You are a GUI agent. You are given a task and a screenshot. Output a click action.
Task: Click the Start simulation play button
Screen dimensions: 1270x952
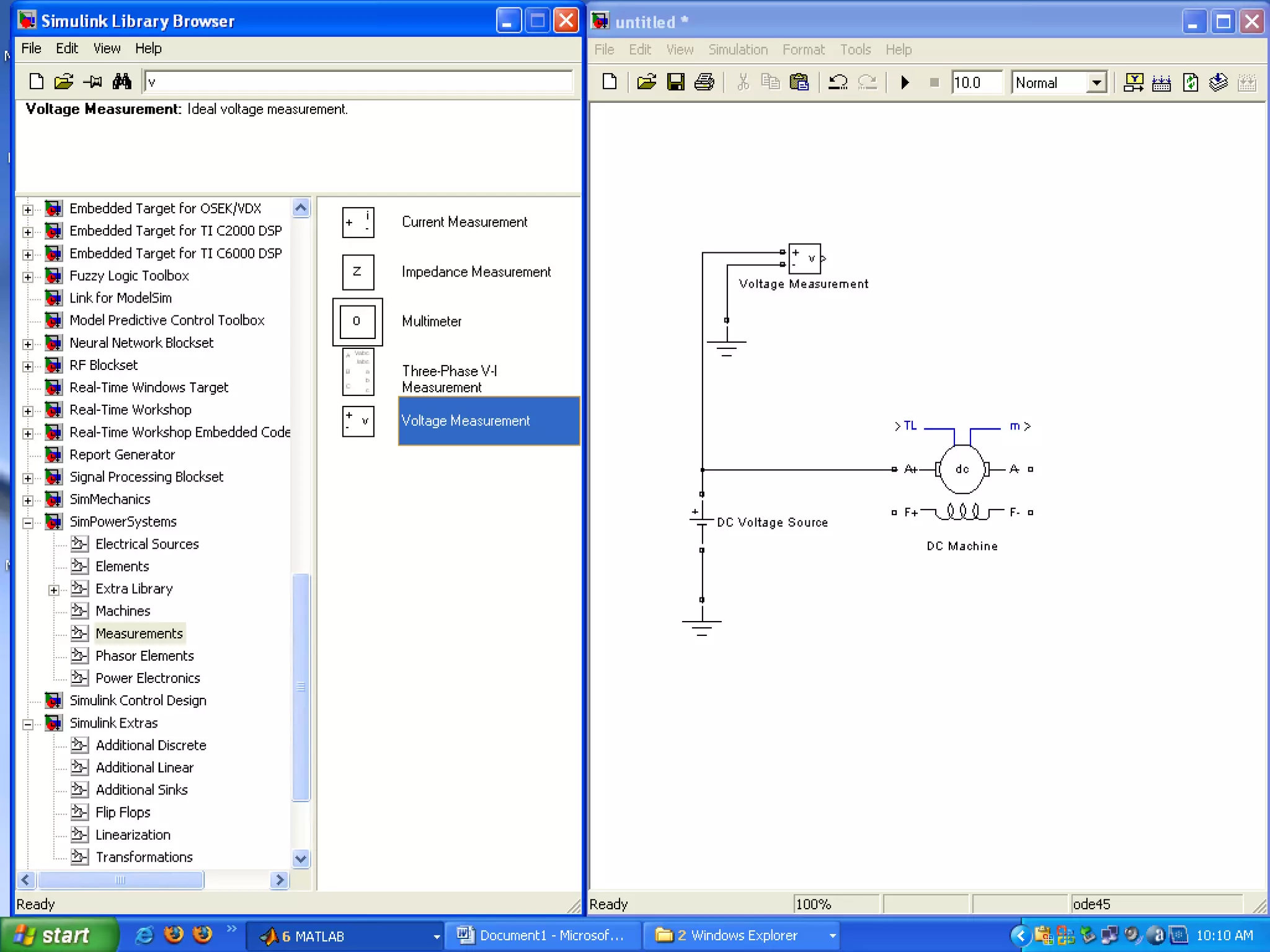point(905,82)
